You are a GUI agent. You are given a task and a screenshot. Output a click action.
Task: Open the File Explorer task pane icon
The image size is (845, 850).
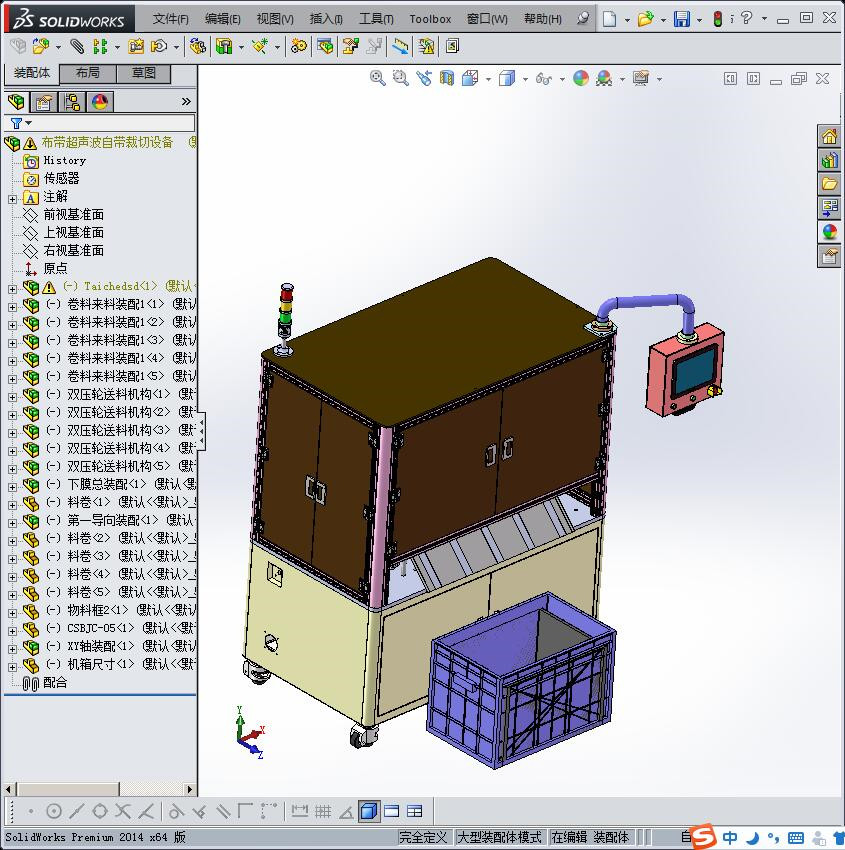[x=829, y=184]
